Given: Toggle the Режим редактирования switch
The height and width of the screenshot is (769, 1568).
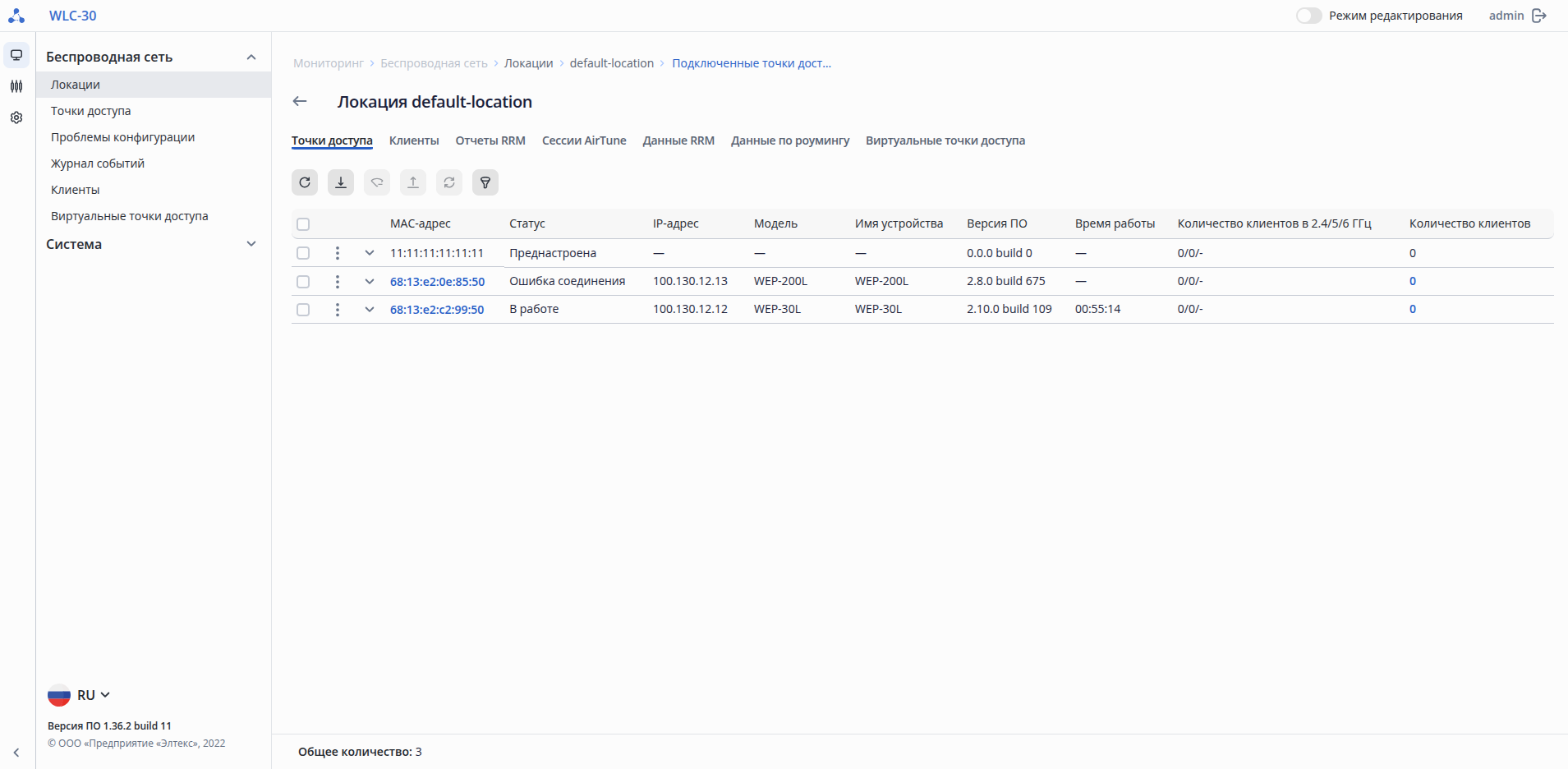Looking at the screenshot, I should pos(1308,16).
